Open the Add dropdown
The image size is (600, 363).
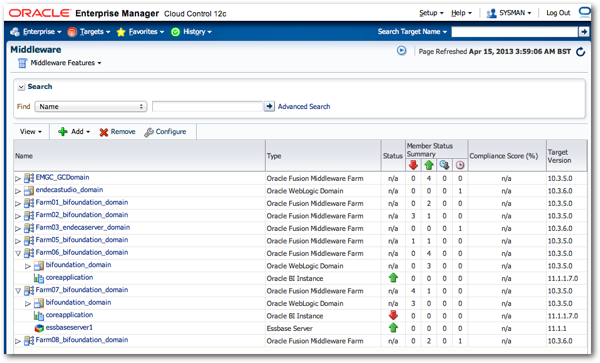pyautogui.click(x=74, y=132)
